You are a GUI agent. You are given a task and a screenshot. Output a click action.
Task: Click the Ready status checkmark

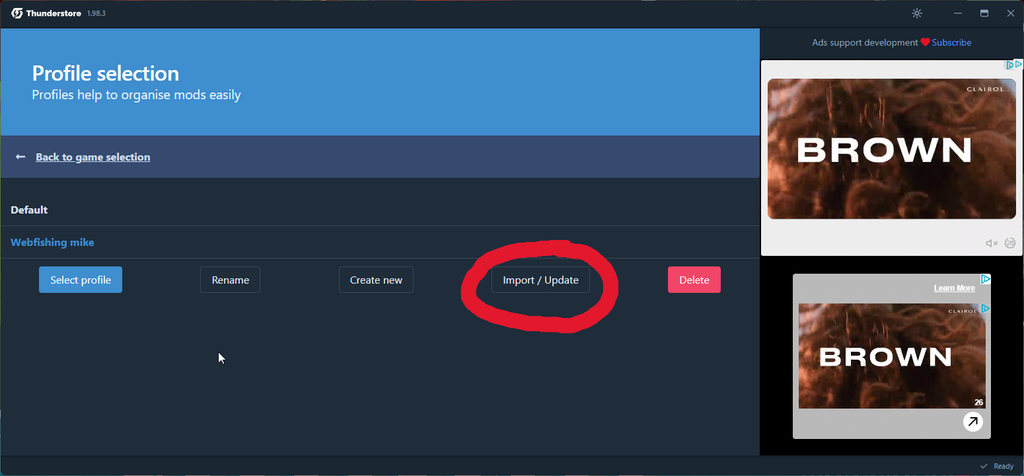click(984, 466)
